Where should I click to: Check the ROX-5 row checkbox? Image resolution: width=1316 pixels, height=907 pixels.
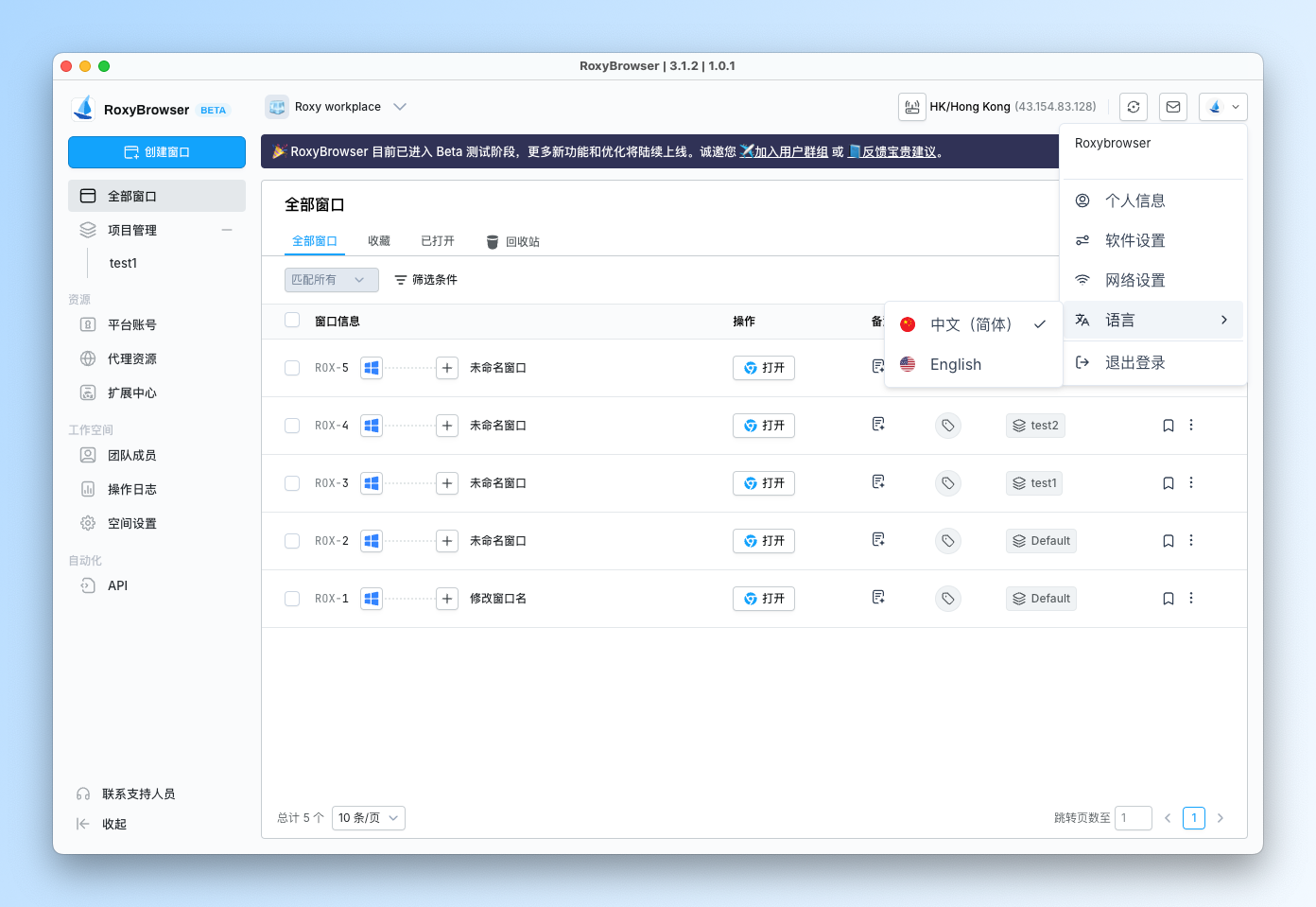[292, 368]
